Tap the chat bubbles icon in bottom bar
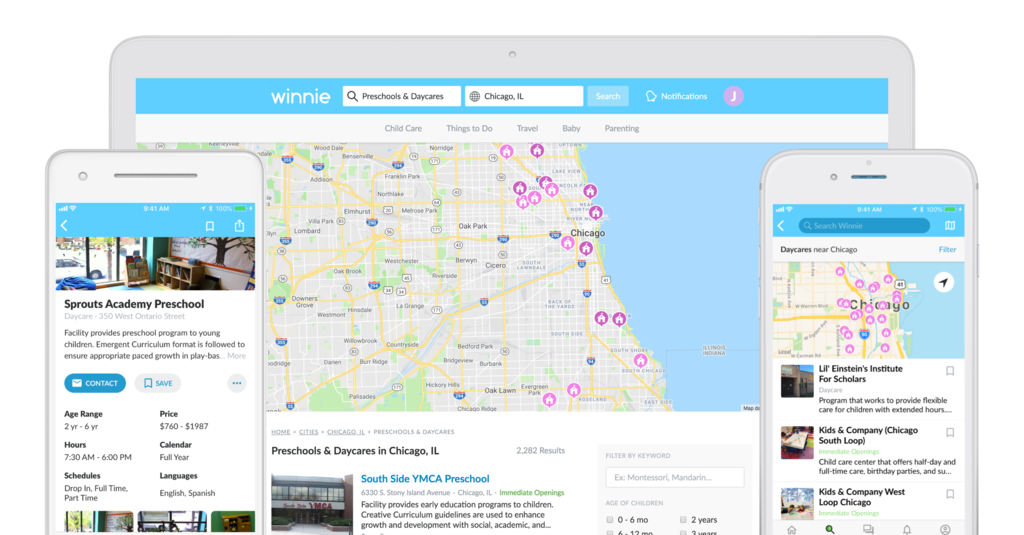This screenshot has height=535, width=1024. 868,530
